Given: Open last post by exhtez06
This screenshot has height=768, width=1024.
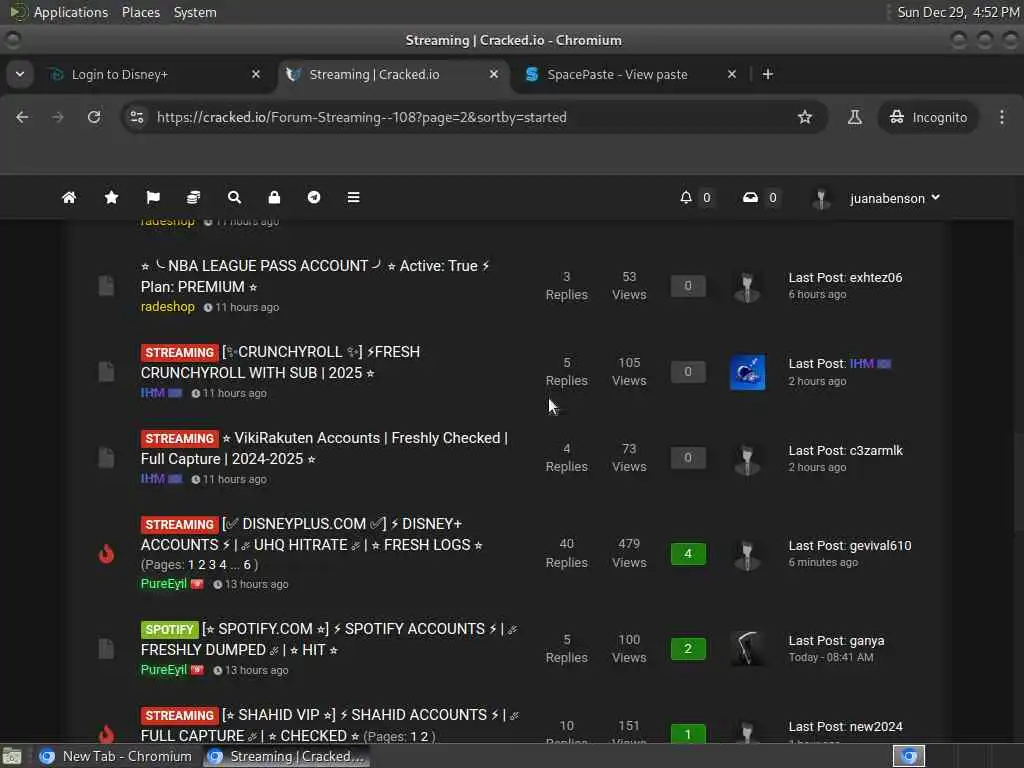Looking at the screenshot, I should (845, 278).
